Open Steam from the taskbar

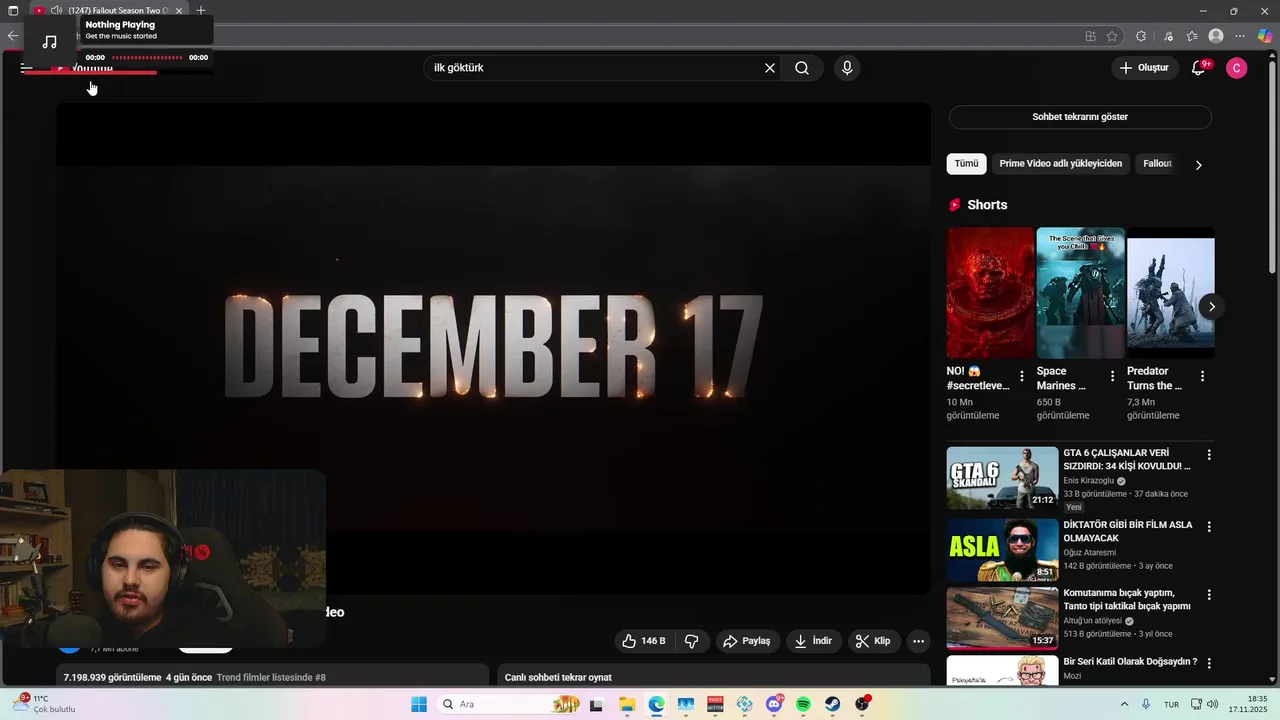[x=833, y=704]
